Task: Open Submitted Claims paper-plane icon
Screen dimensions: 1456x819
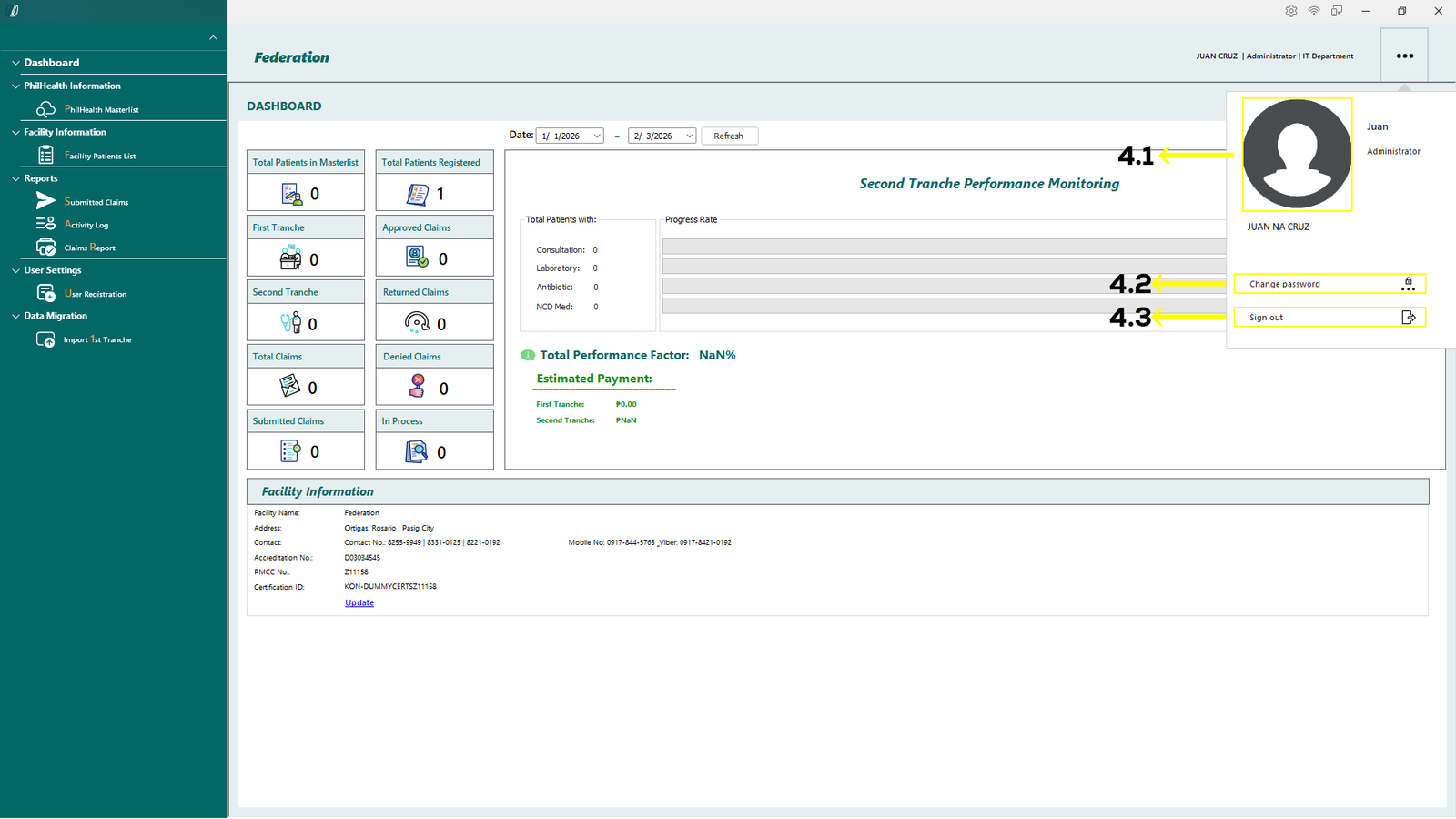Action: (x=45, y=201)
